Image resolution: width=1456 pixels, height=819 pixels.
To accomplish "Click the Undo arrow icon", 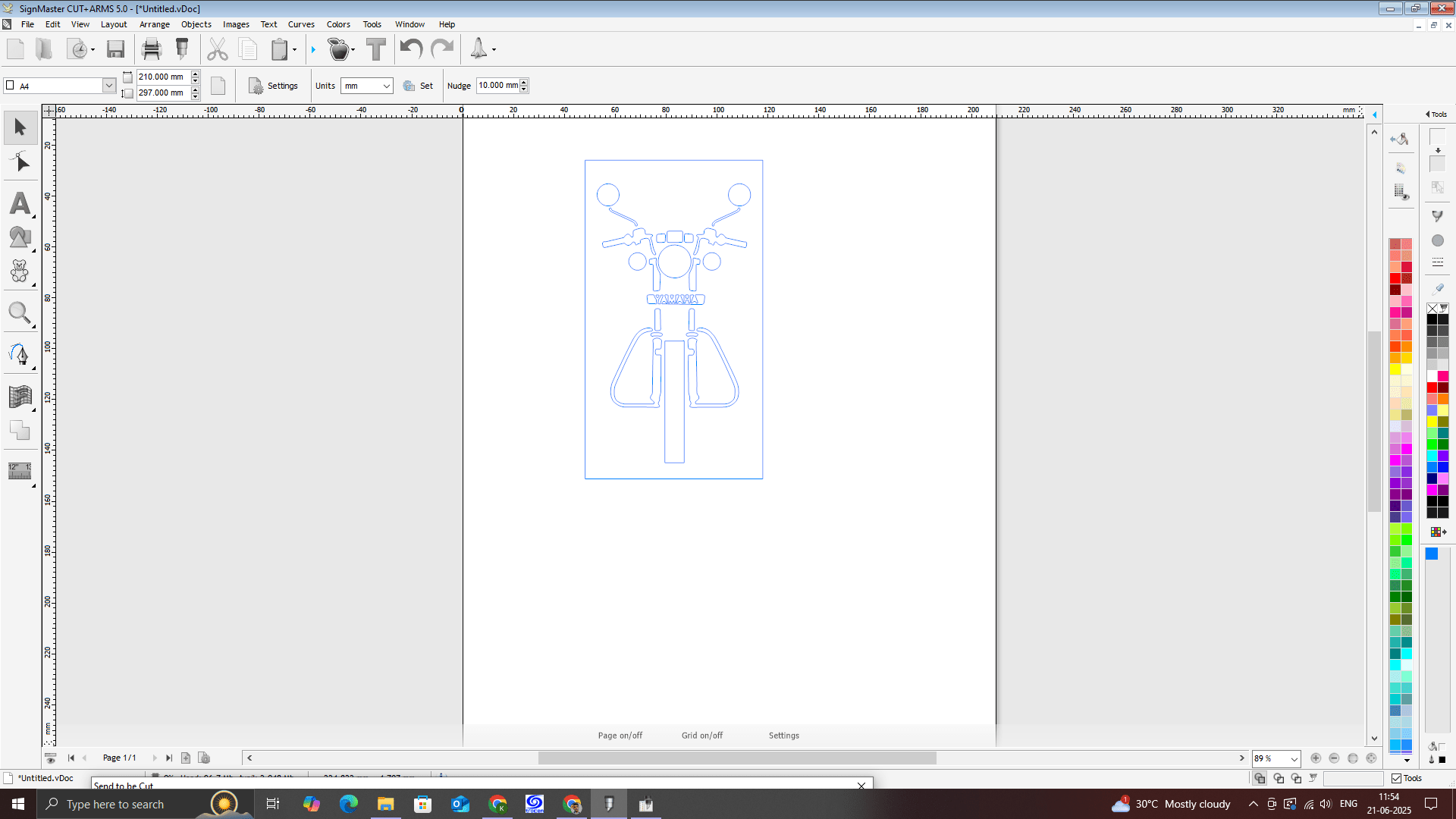I will (x=411, y=49).
